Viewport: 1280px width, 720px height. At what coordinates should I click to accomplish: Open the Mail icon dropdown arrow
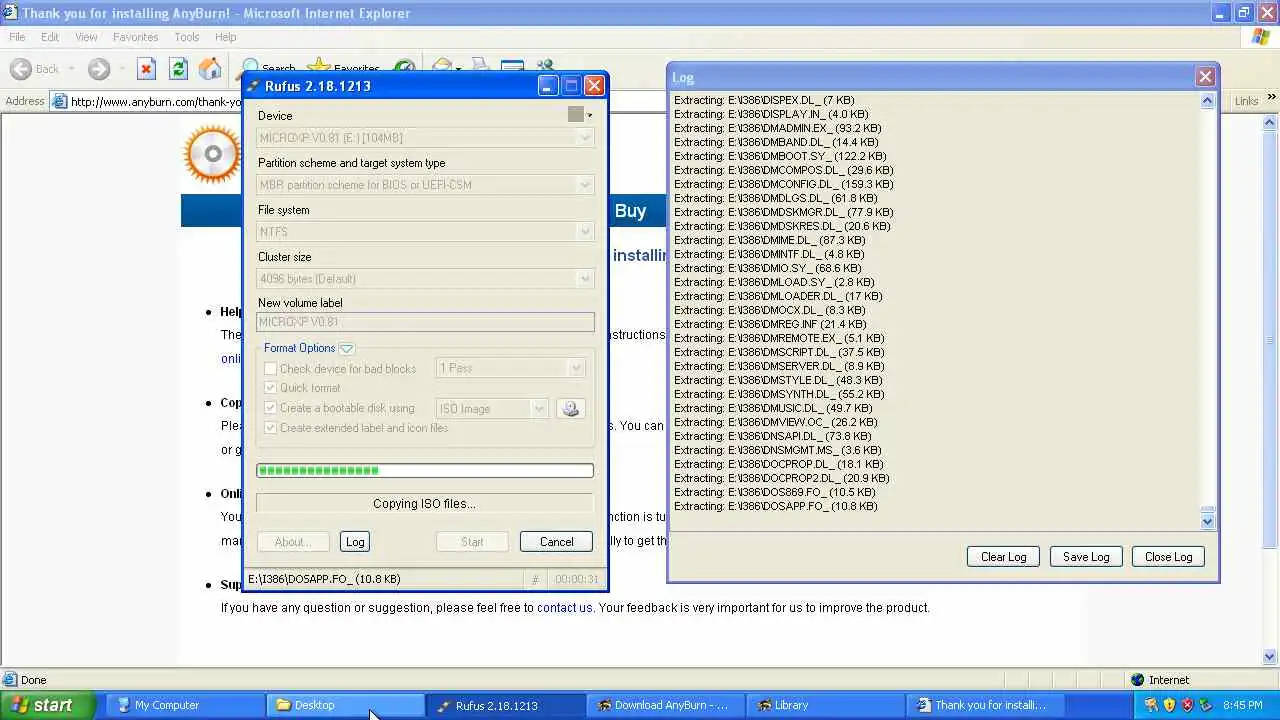[x=459, y=67]
